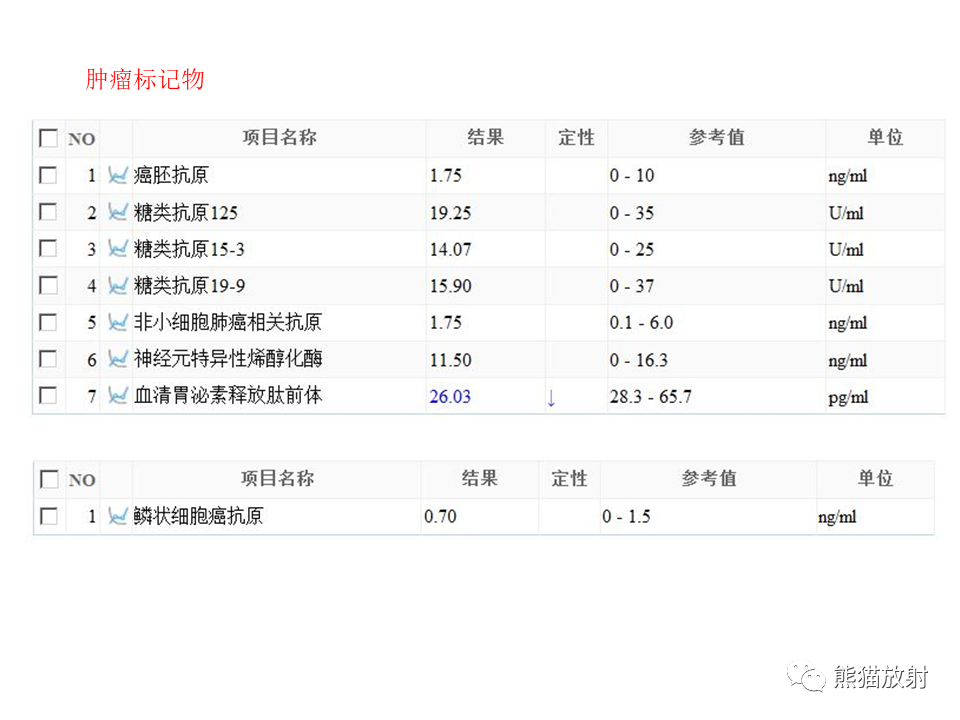Click reference range 0 - 35

click(632, 213)
